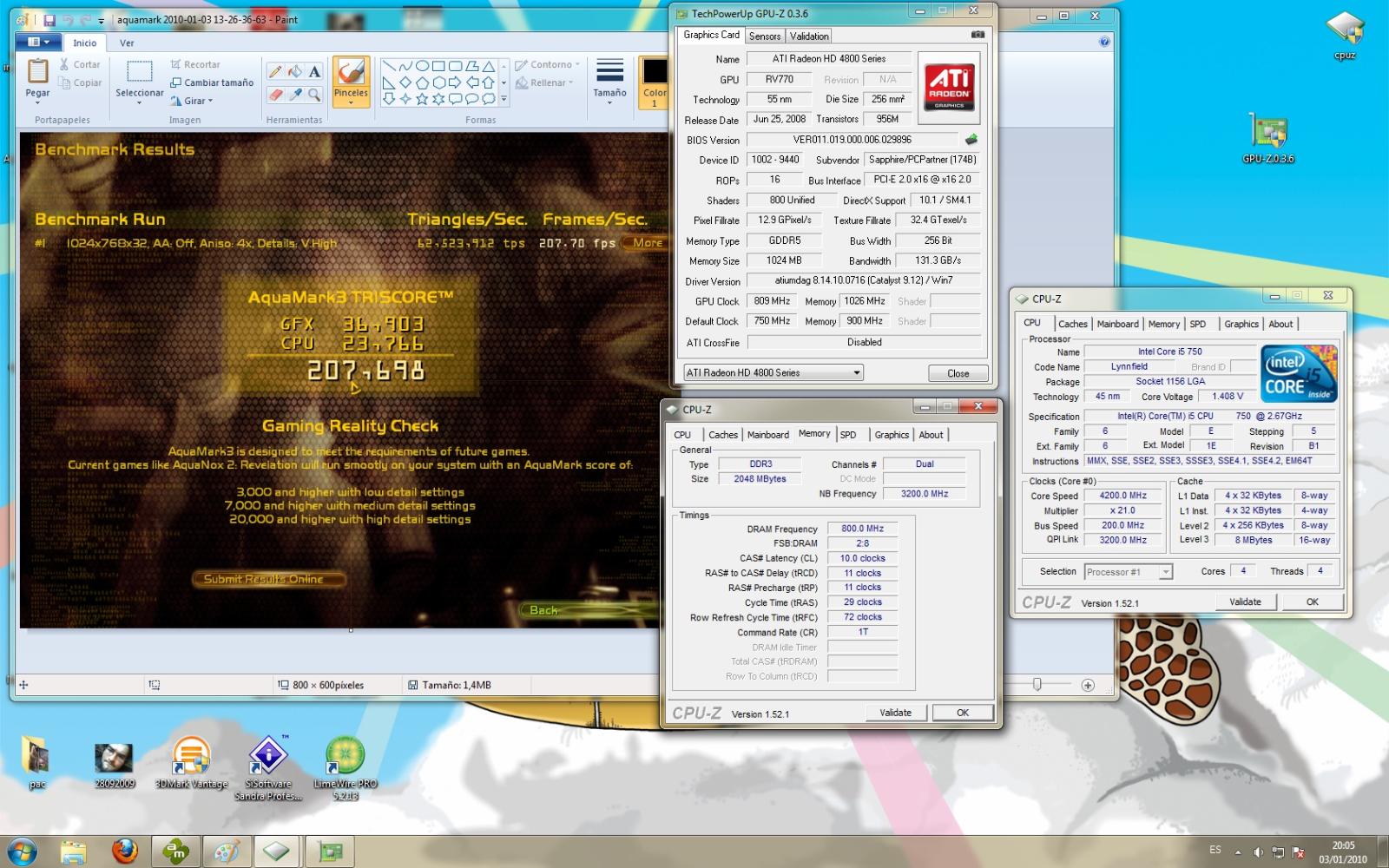Open the Contorno outline dropdown
This screenshot has height=868, width=1389.
click(547, 64)
